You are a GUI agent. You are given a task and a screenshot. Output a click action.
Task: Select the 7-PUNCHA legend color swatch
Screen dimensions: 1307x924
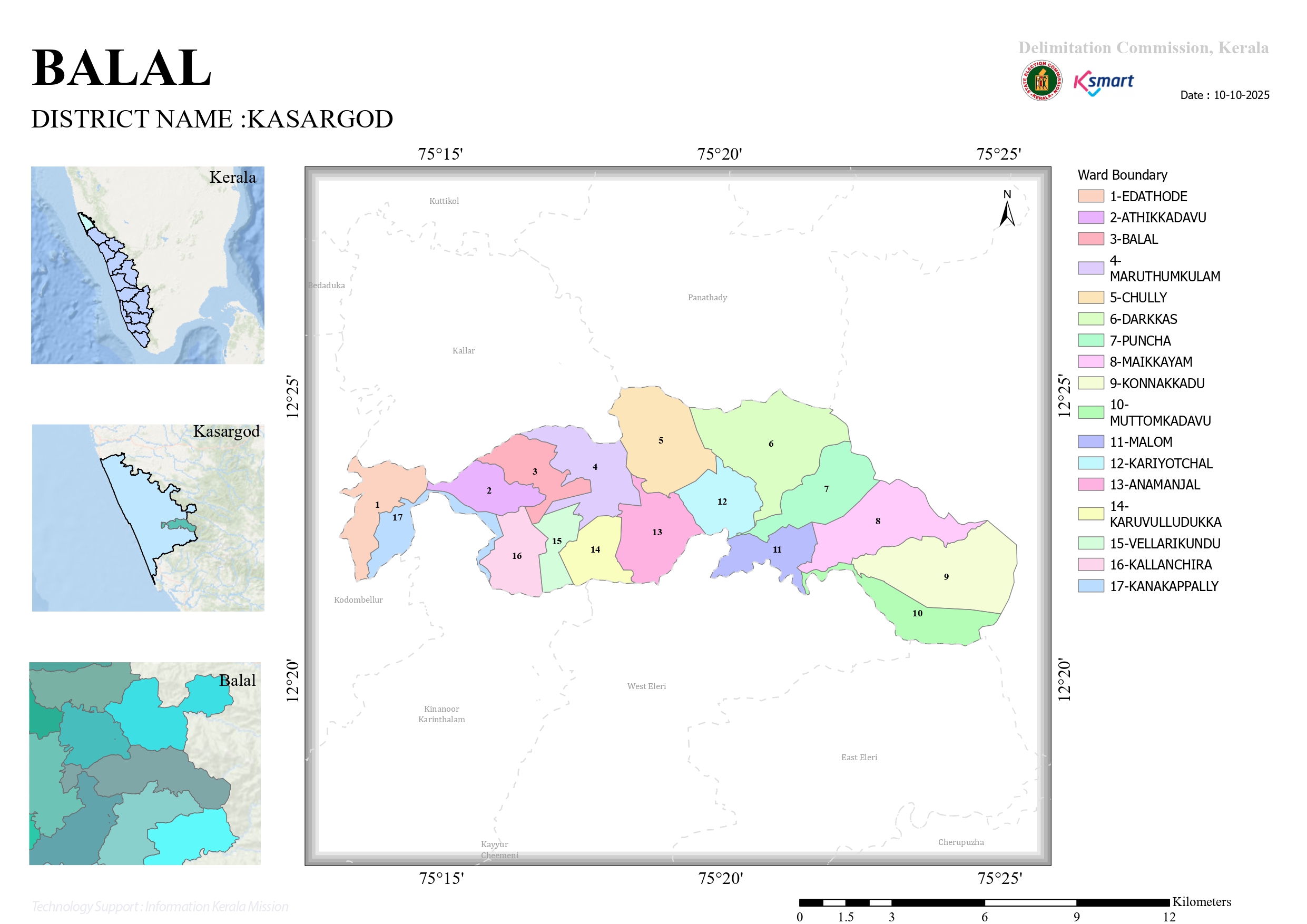1090,340
